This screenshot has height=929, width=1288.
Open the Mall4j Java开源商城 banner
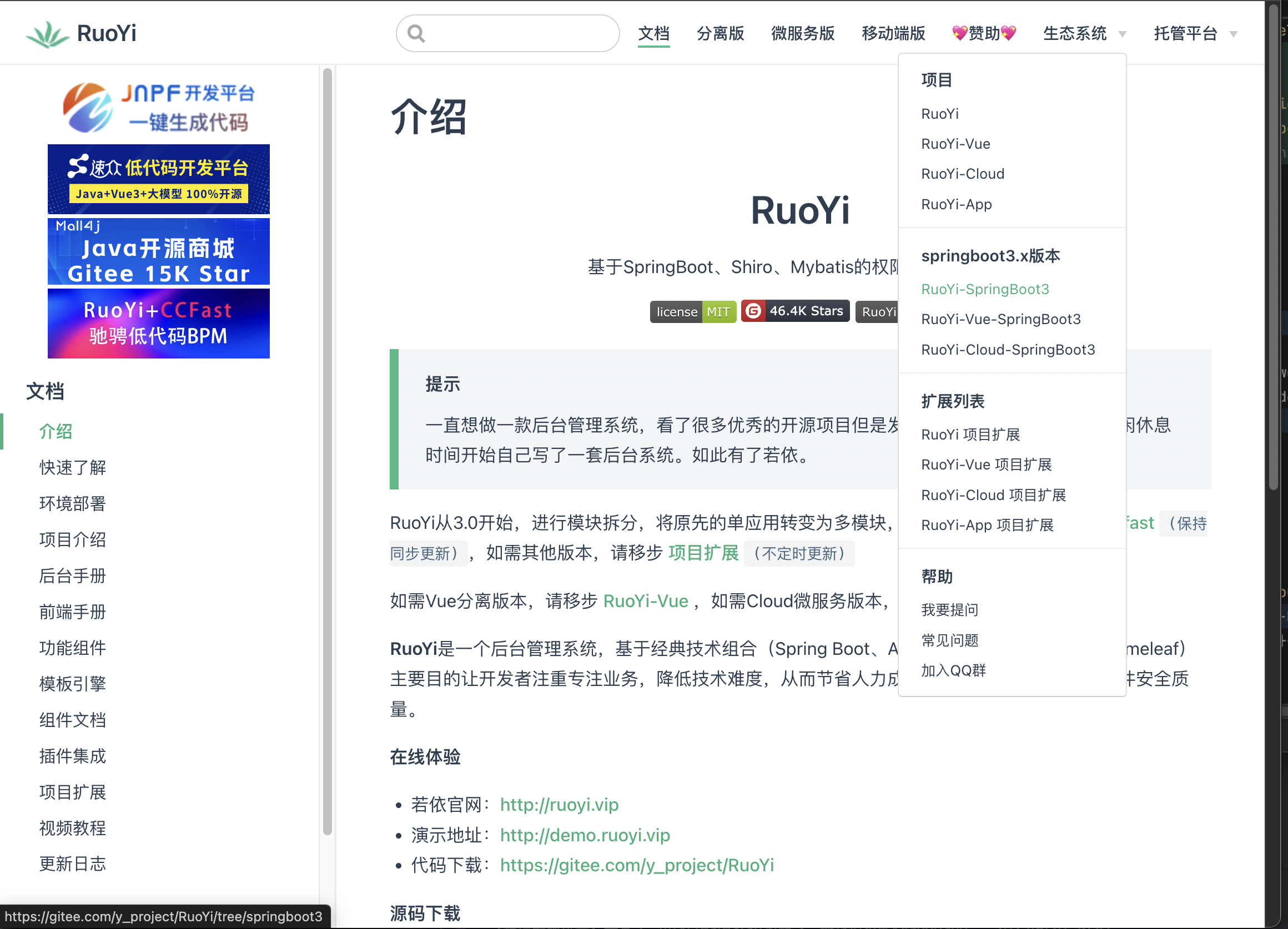[x=158, y=251]
